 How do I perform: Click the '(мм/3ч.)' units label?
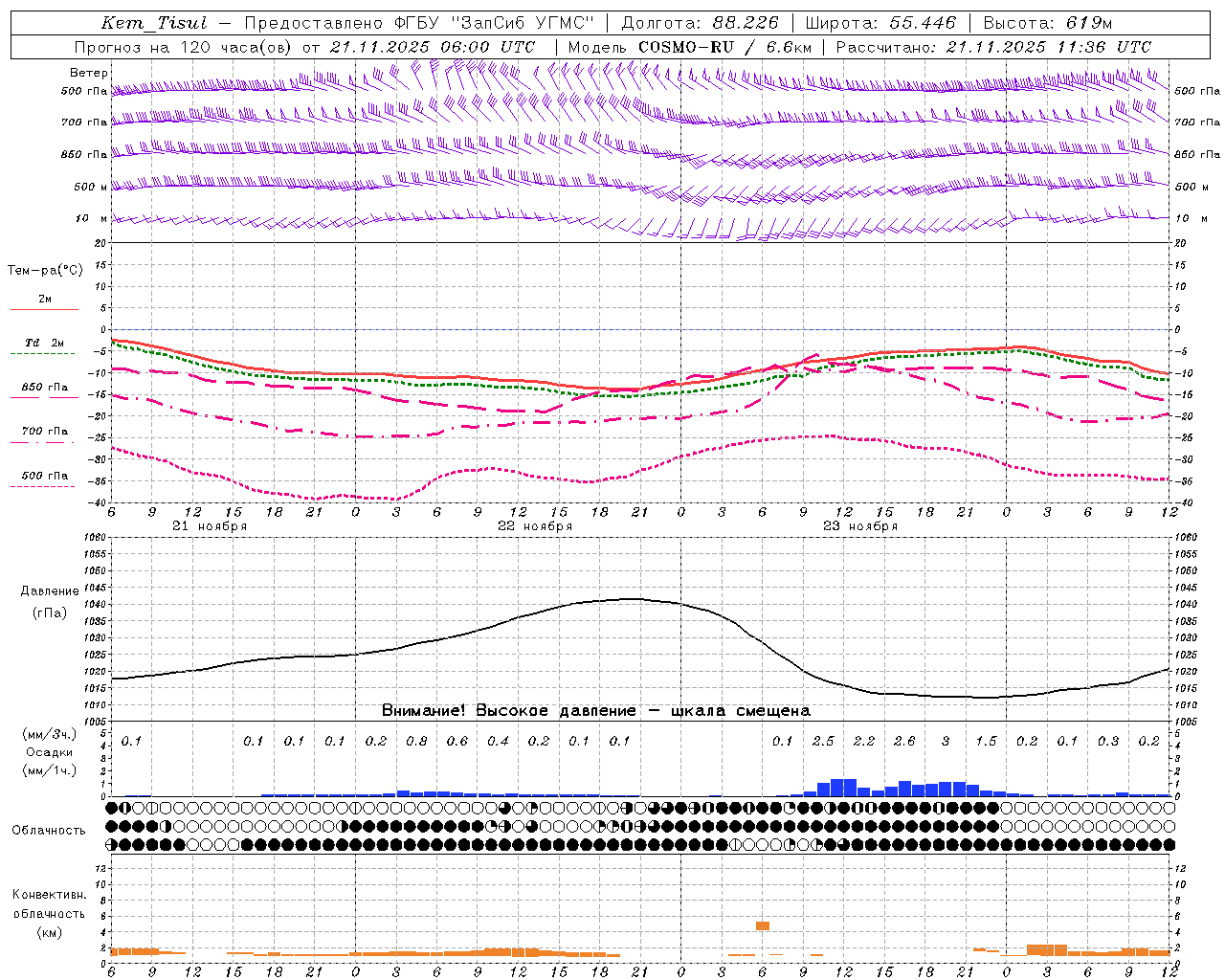tap(49, 734)
